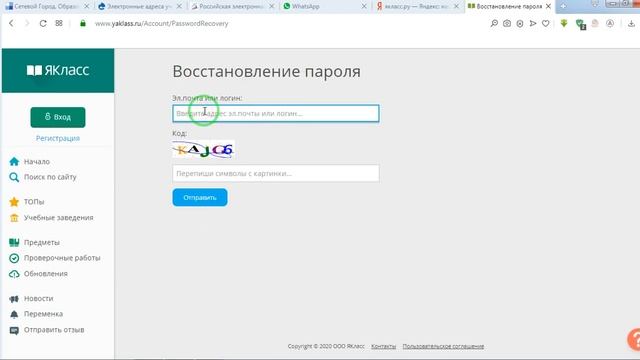The width and height of the screenshot is (640, 360).
Task: Open the Контакты footer link
Action: (383, 346)
